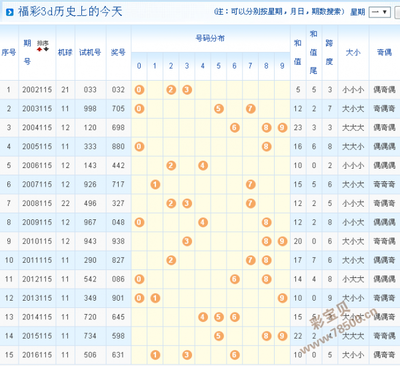Click orange ball 1 in row 2007115
This screenshot has width=400, height=366.
(155, 184)
